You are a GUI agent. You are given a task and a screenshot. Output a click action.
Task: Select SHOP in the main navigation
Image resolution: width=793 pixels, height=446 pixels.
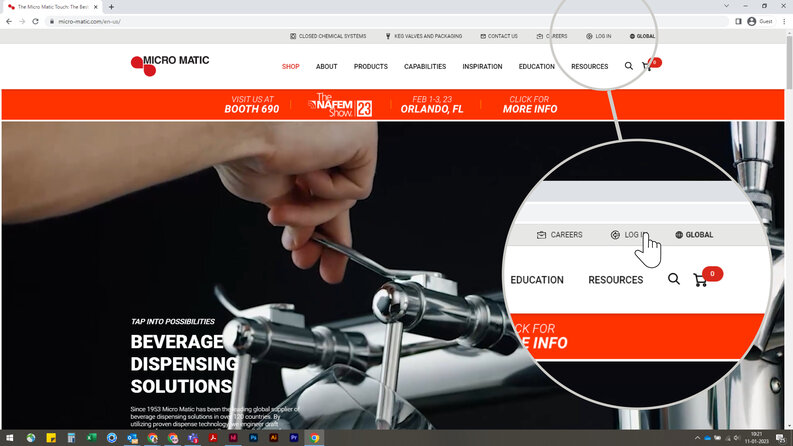pyautogui.click(x=290, y=67)
